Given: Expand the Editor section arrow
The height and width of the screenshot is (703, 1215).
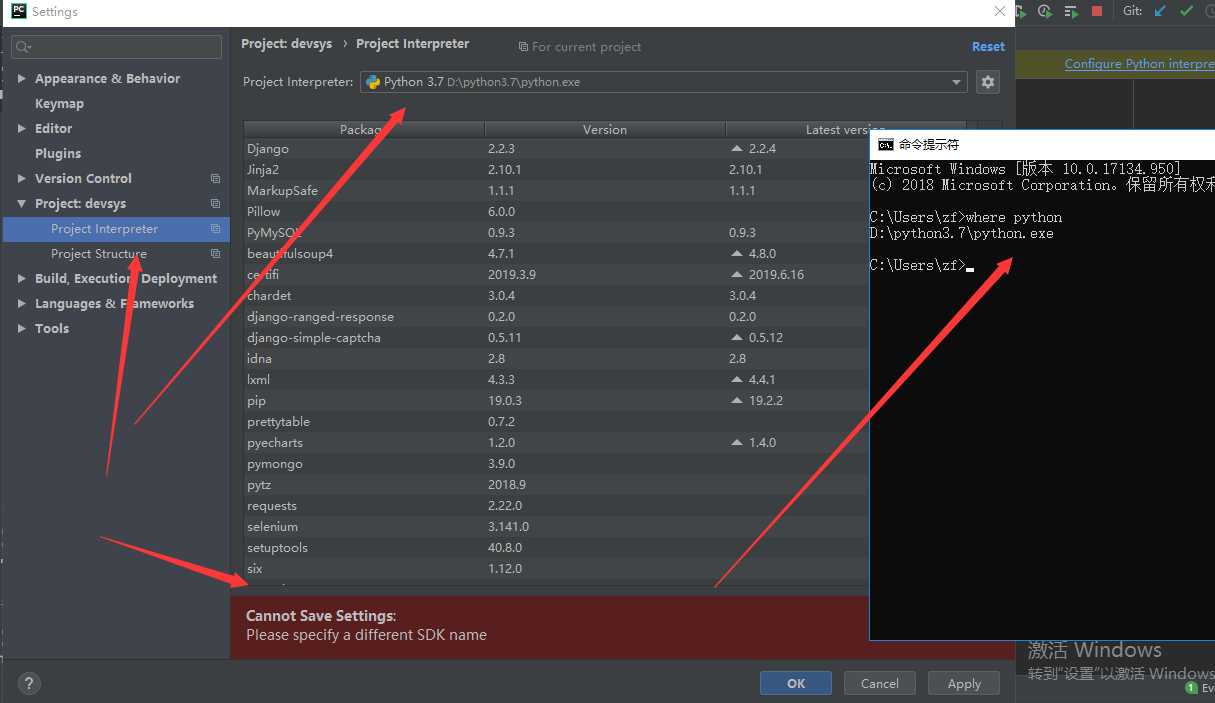Looking at the screenshot, I should tap(22, 128).
